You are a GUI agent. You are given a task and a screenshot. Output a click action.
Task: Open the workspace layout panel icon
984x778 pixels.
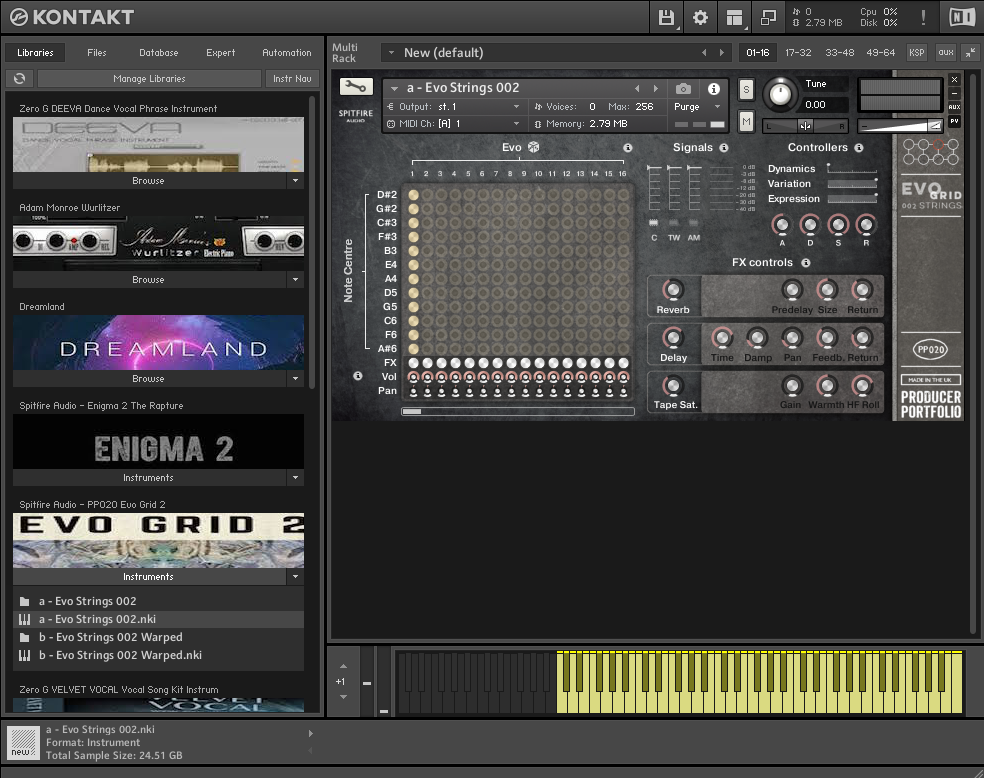tap(734, 18)
